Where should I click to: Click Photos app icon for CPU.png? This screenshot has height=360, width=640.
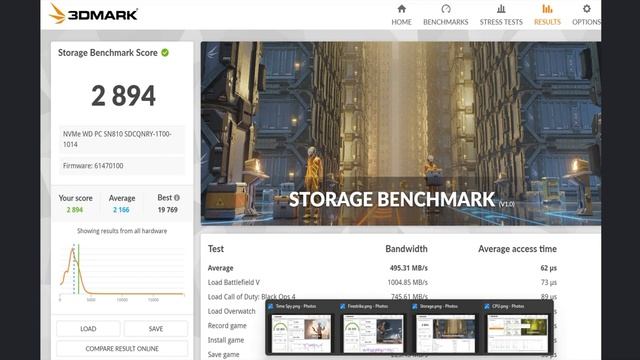coord(487,306)
